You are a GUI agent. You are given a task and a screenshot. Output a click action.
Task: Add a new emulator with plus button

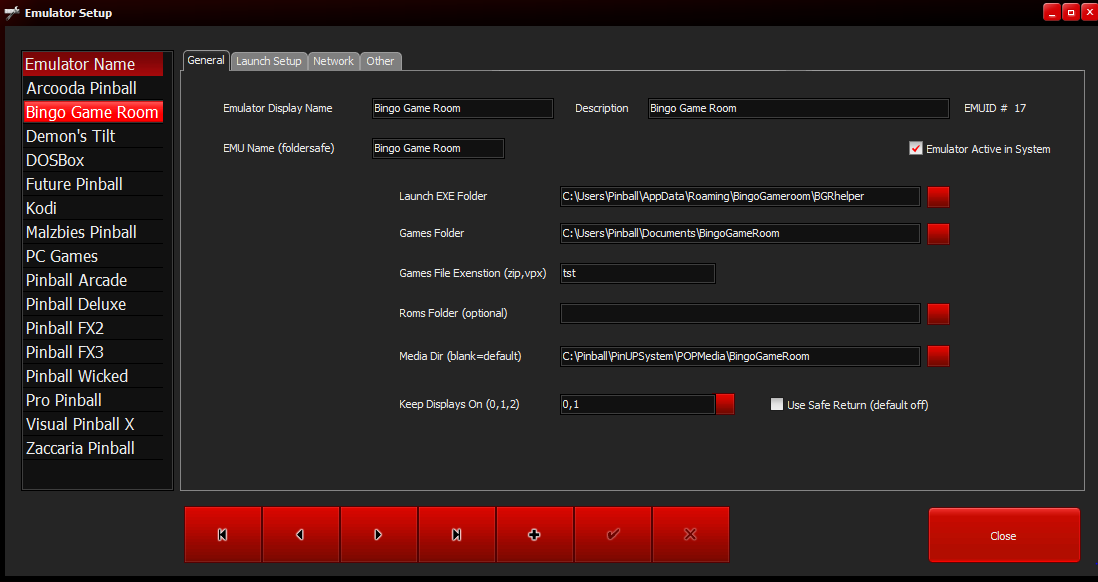click(x=534, y=535)
